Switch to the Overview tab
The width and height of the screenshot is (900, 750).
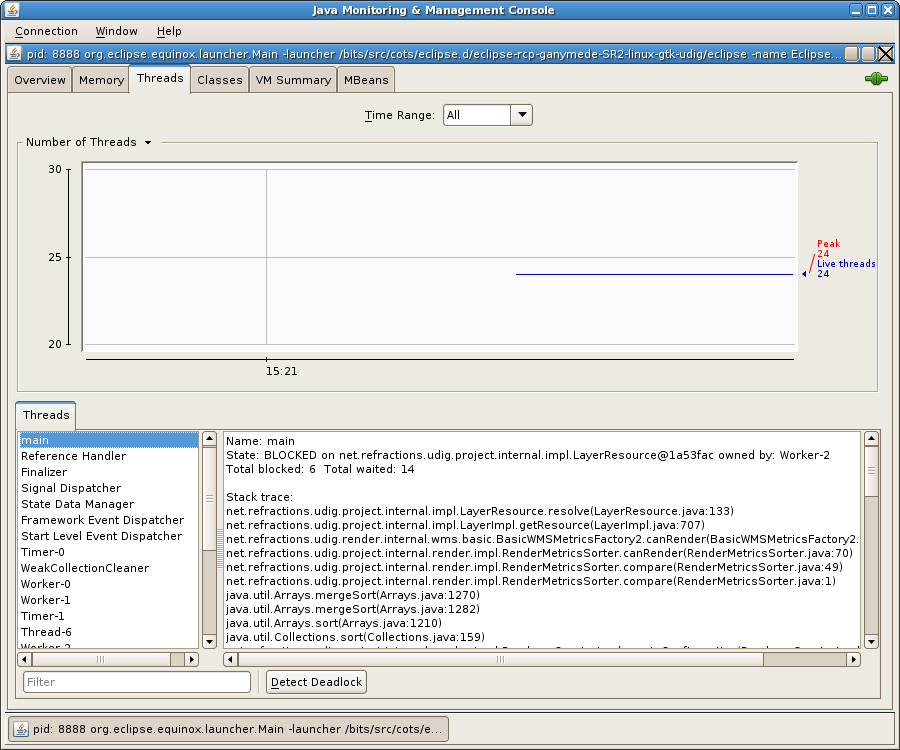(40, 80)
